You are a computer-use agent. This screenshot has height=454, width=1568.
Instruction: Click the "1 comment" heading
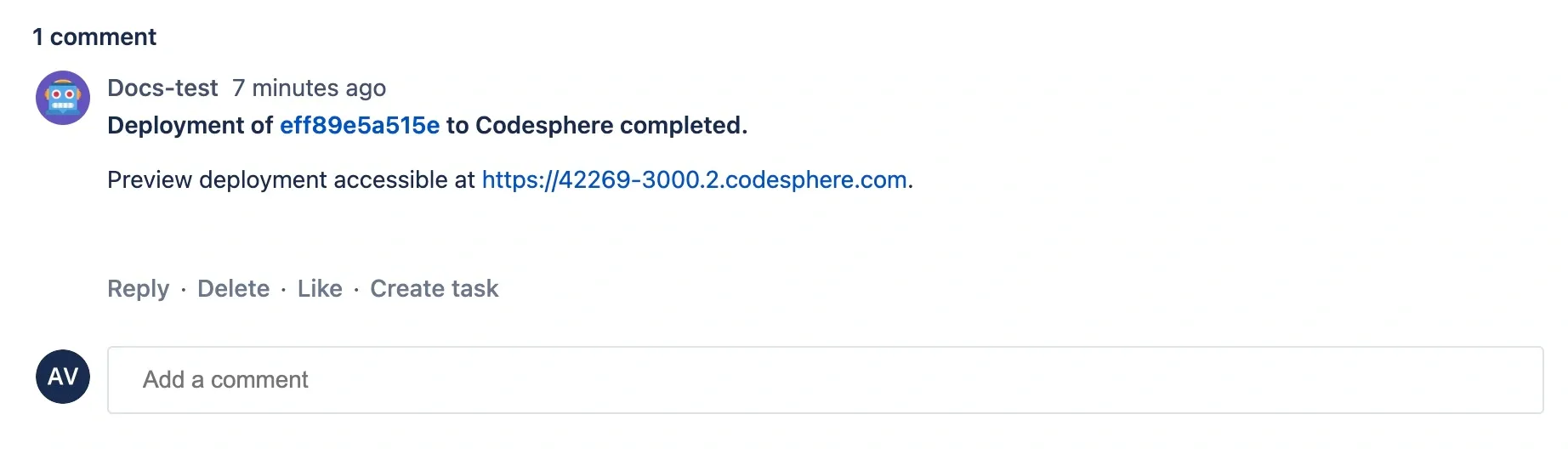point(94,37)
